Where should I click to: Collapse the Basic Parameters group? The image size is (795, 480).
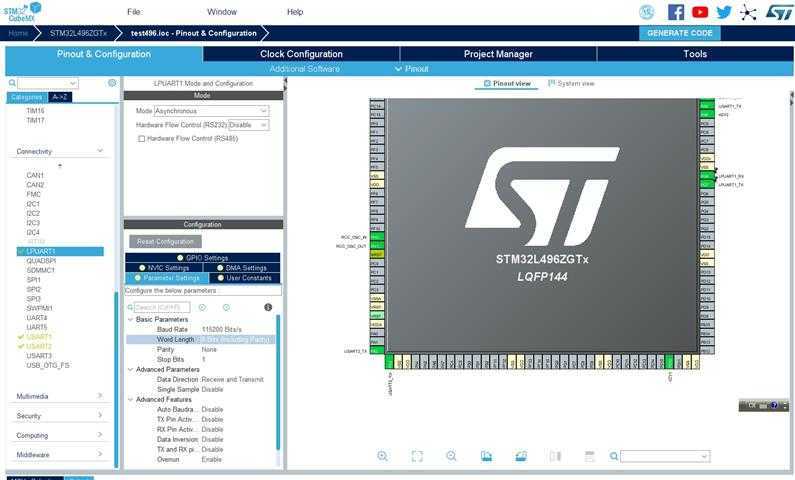pos(130,319)
